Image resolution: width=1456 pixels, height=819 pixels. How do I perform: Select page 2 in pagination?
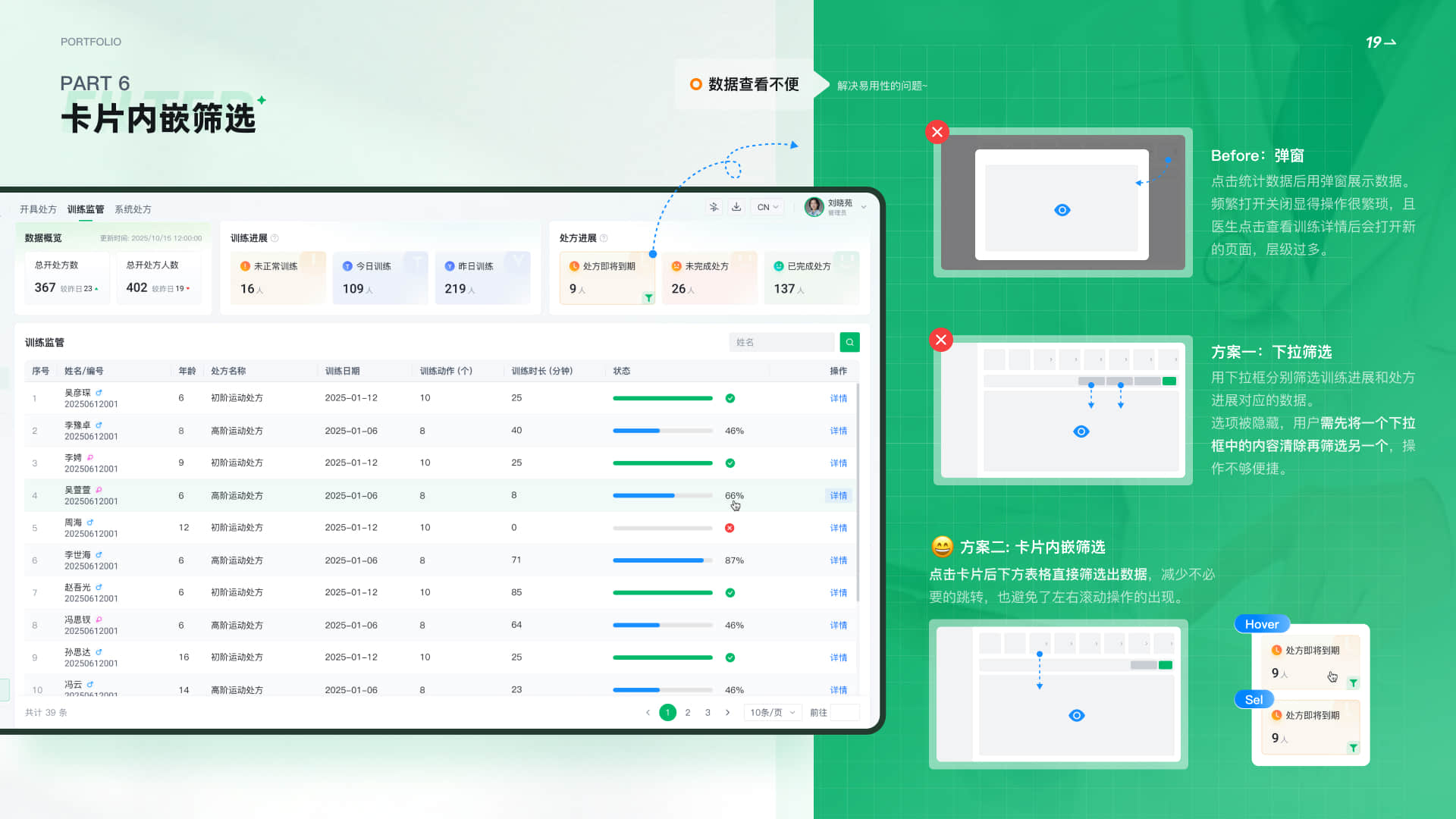[688, 713]
